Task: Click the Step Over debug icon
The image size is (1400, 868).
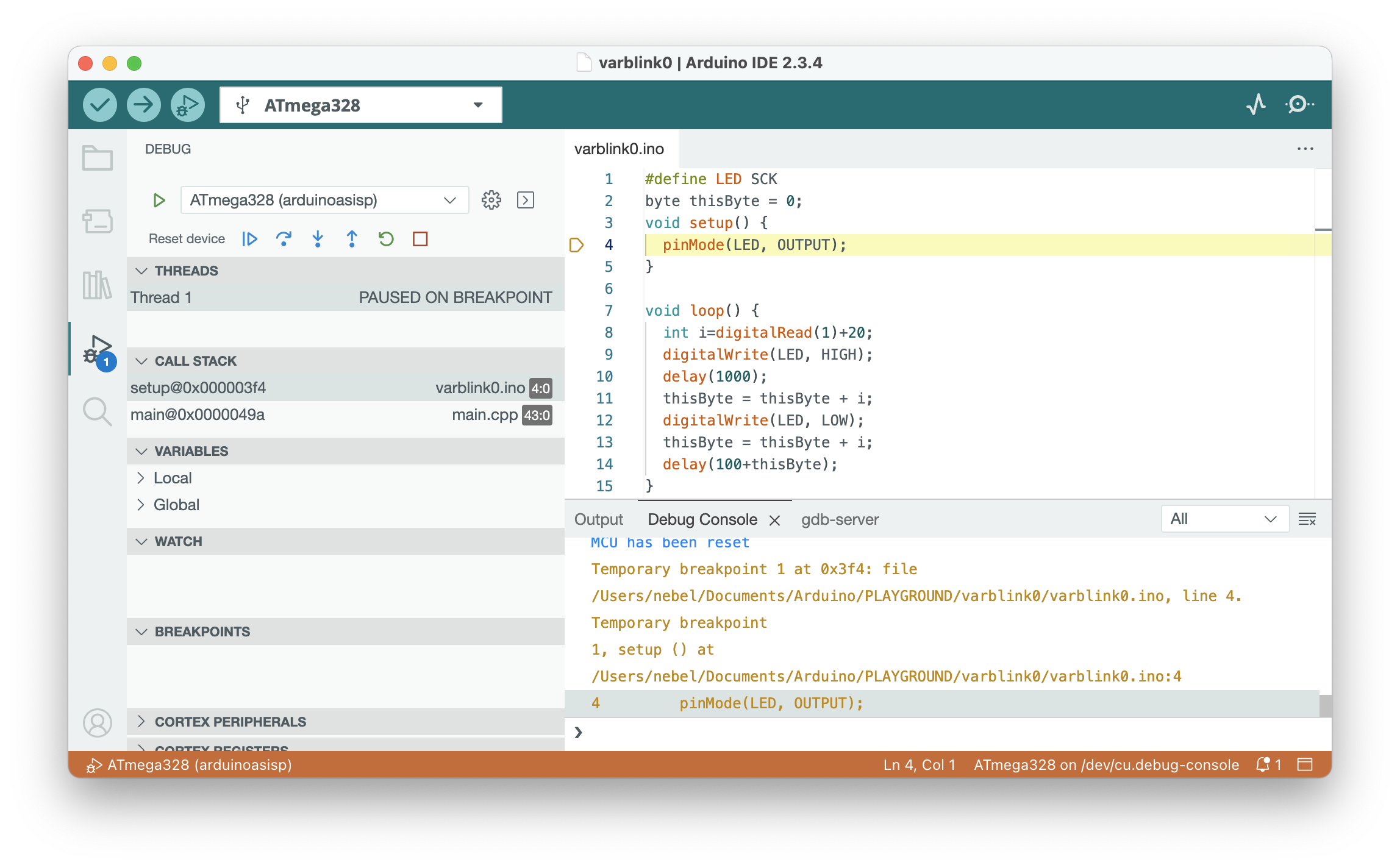Action: 284,239
